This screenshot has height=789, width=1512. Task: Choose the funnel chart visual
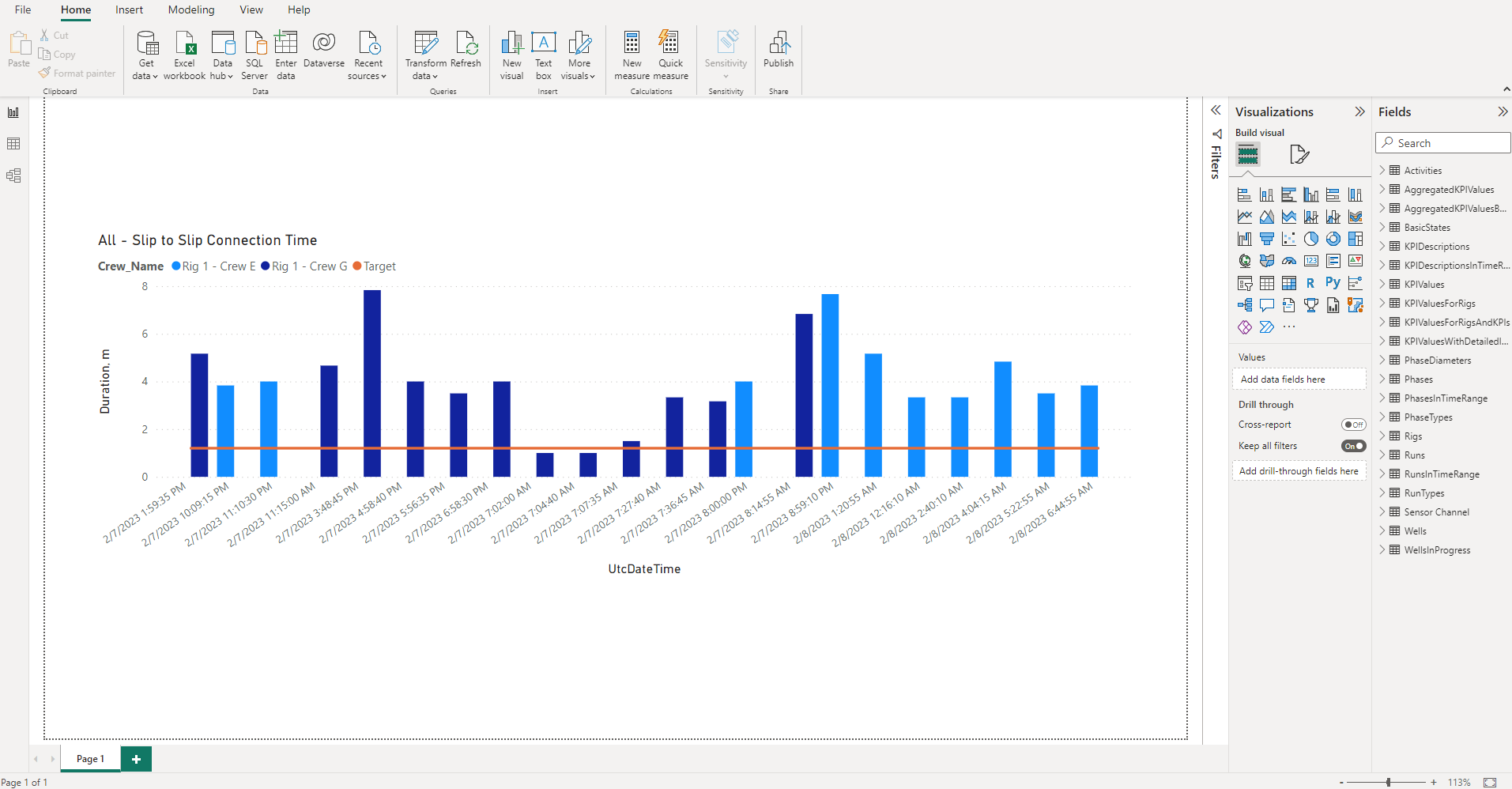[1266, 239]
